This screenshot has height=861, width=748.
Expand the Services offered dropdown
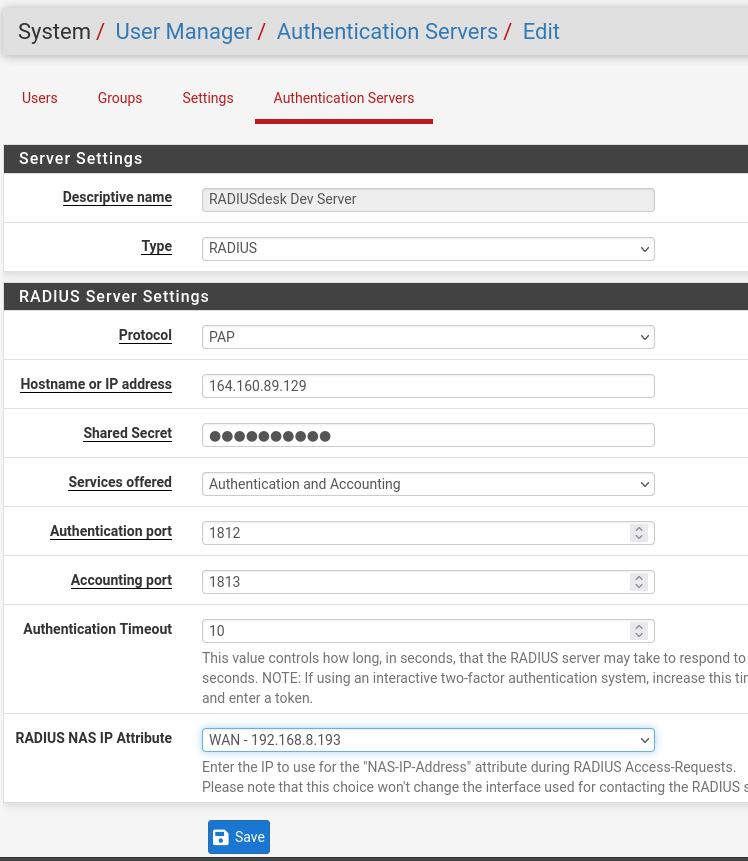pyautogui.click(x=428, y=484)
